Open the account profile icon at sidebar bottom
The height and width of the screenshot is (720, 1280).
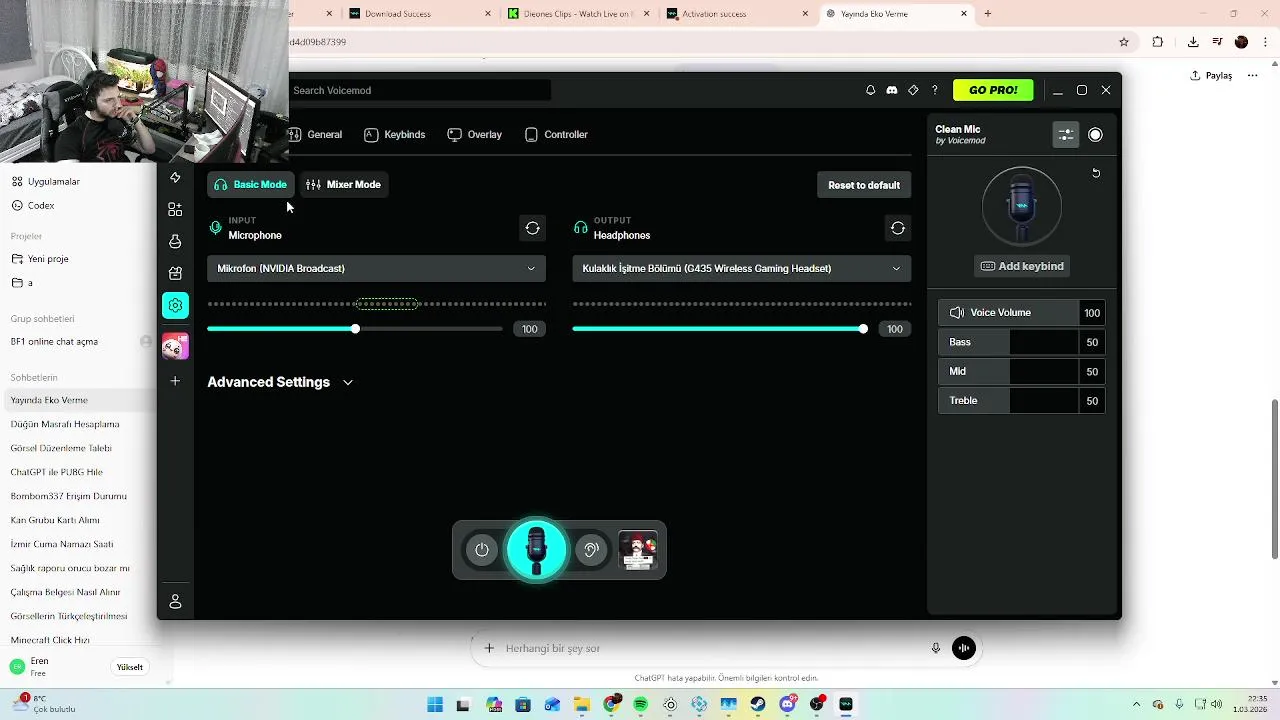175,601
